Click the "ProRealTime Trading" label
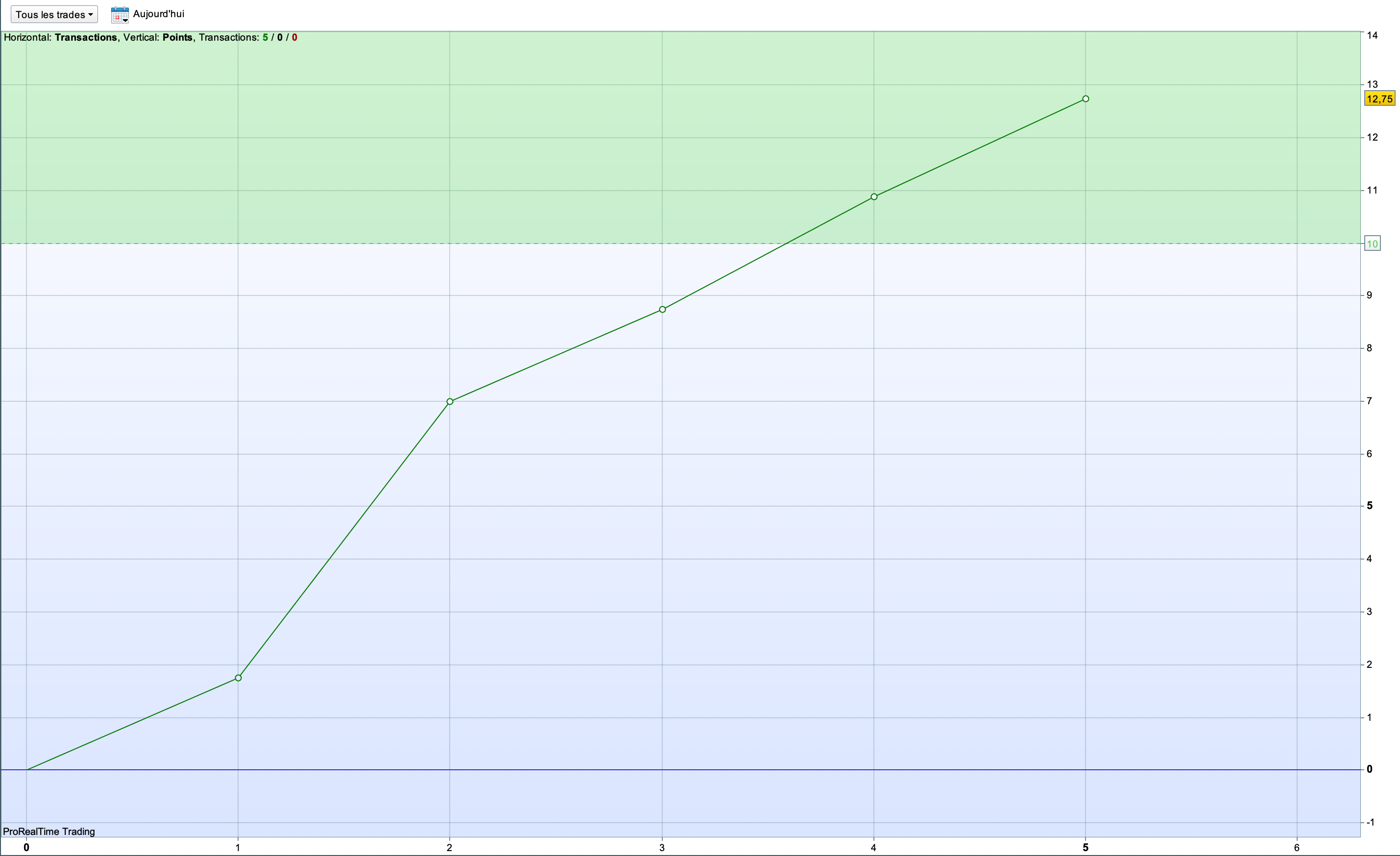 tap(49, 832)
